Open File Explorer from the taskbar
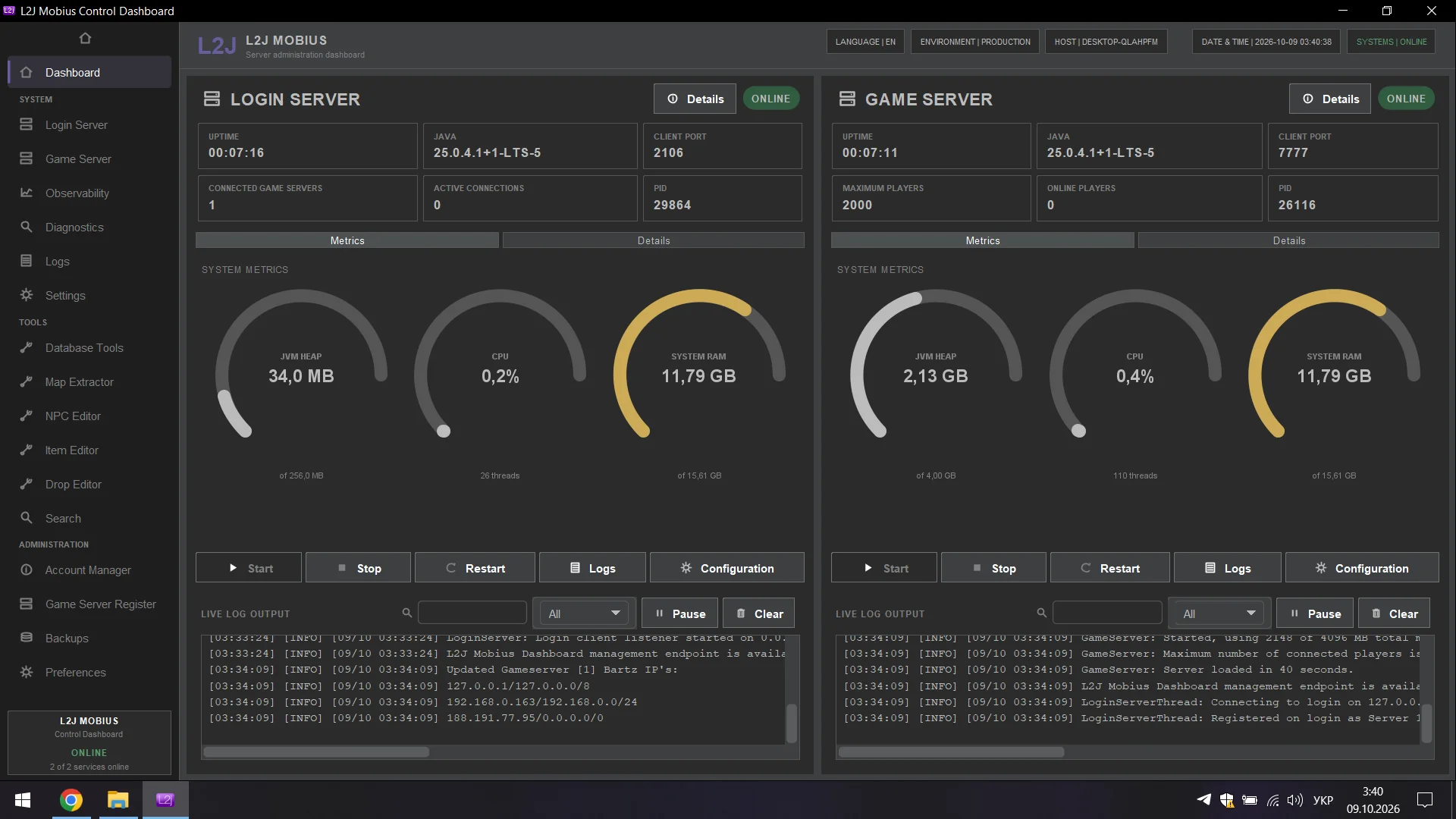 [x=118, y=800]
